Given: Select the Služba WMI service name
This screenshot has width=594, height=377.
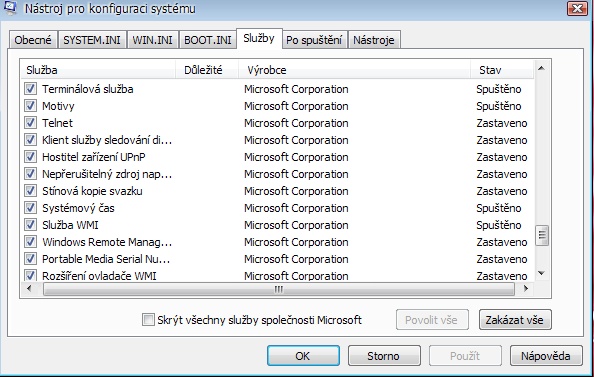Looking at the screenshot, I should 70,225.
